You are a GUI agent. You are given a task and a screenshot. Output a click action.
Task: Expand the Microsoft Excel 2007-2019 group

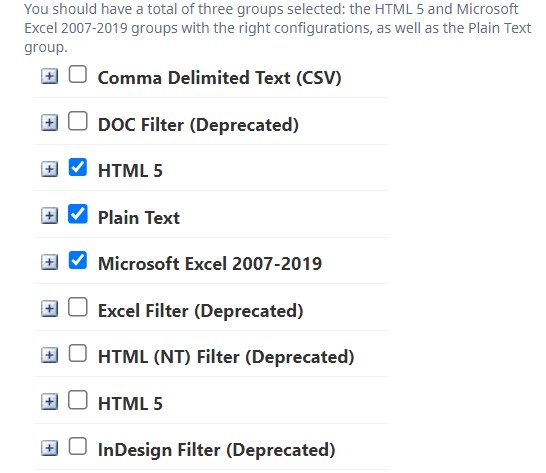coord(49,262)
